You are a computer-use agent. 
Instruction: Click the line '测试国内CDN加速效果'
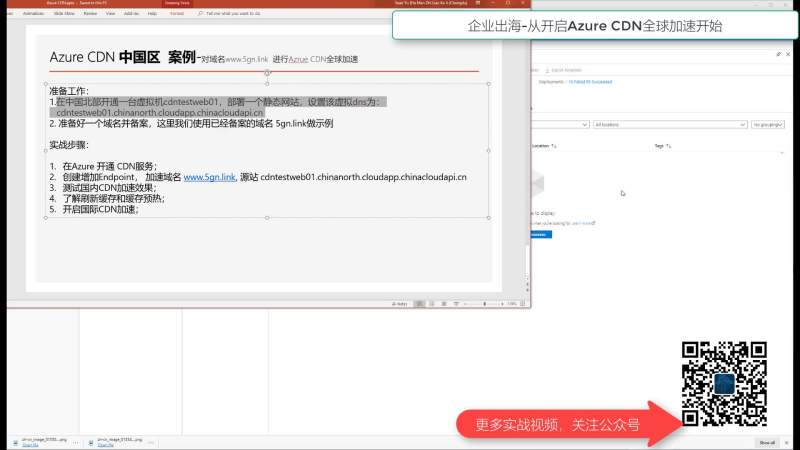(109, 188)
